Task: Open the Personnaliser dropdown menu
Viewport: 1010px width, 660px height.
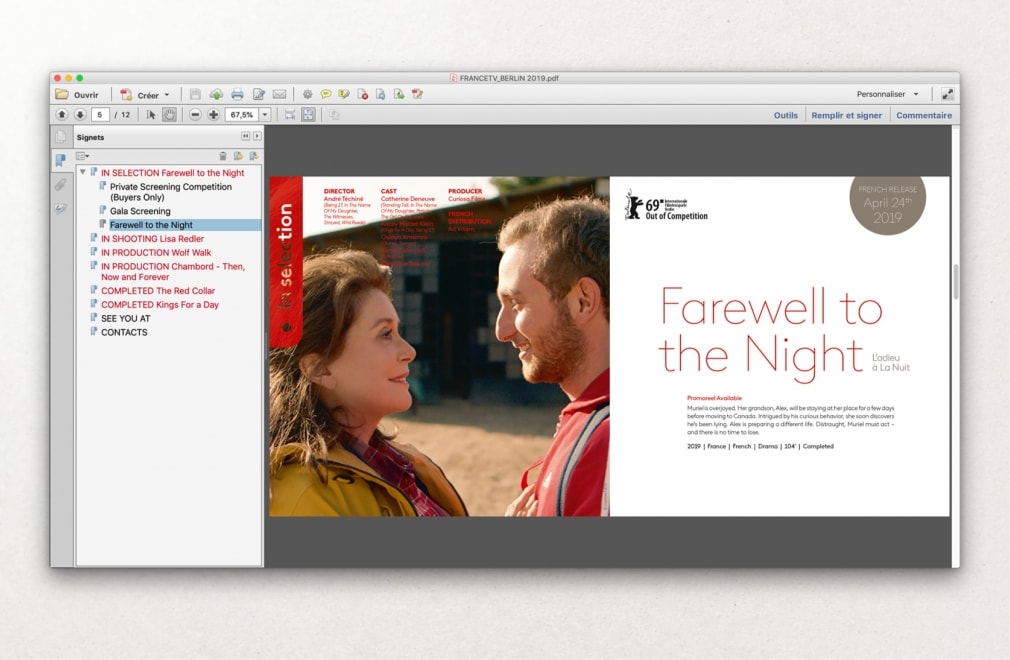Action: (887, 94)
